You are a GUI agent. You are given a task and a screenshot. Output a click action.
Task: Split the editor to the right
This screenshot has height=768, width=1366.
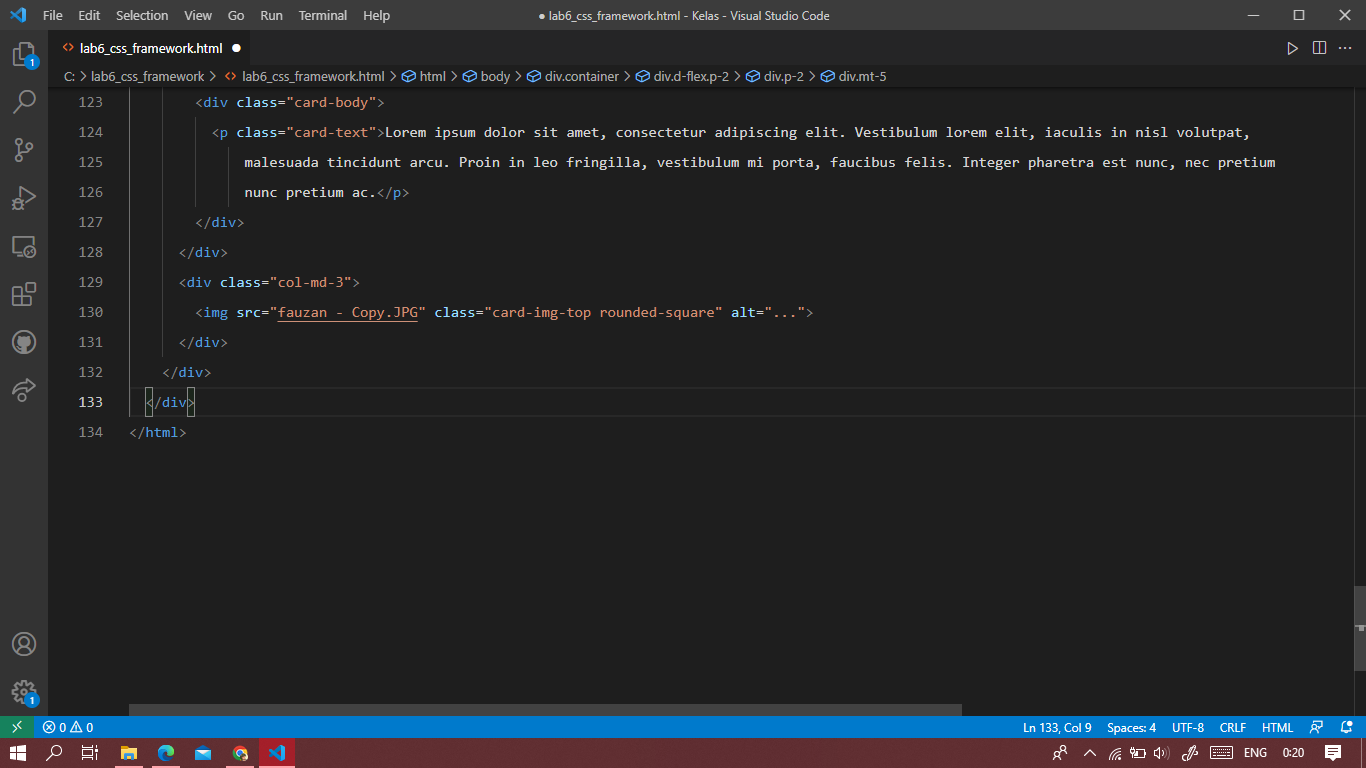pyautogui.click(x=1319, y=48)
